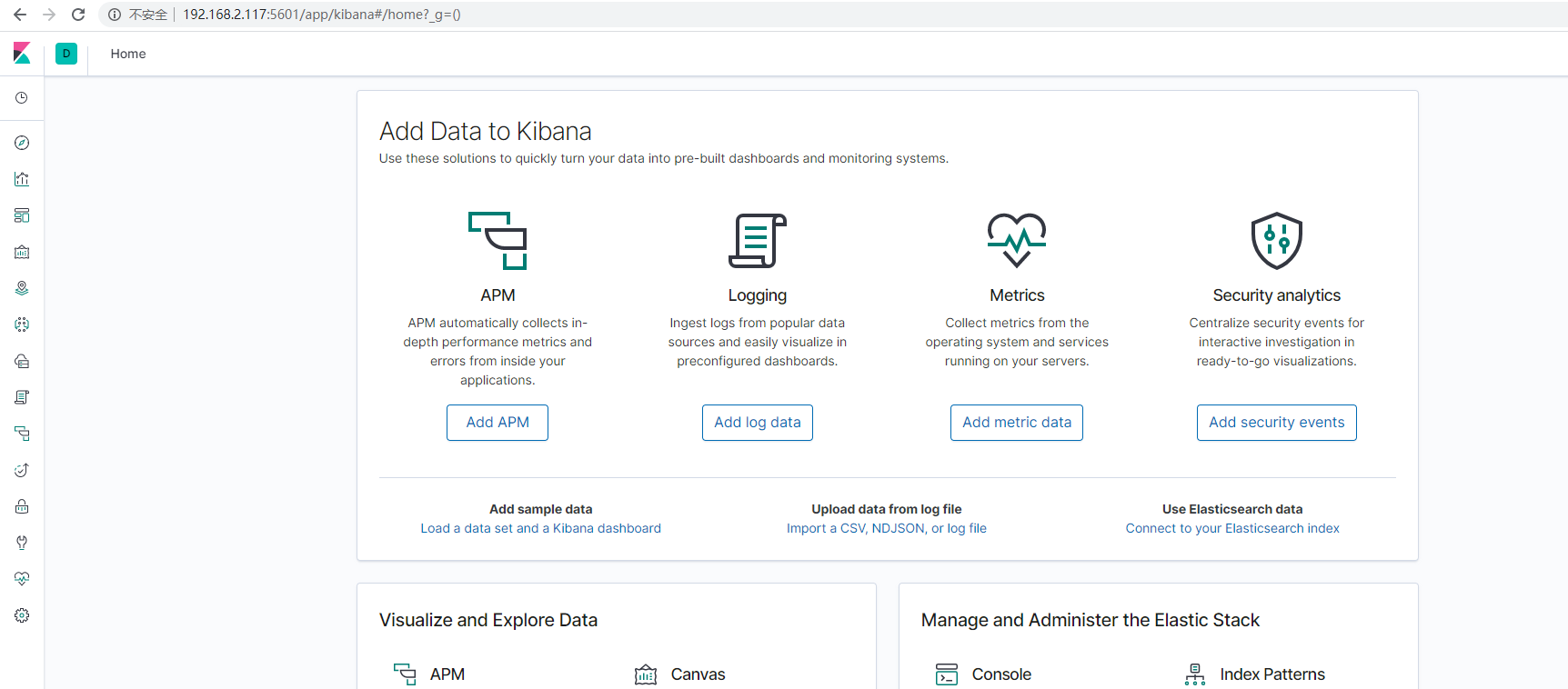Open Maps icon in sidebar
1568x689 pixels.
pyautogui.click(x=22, y=288)
